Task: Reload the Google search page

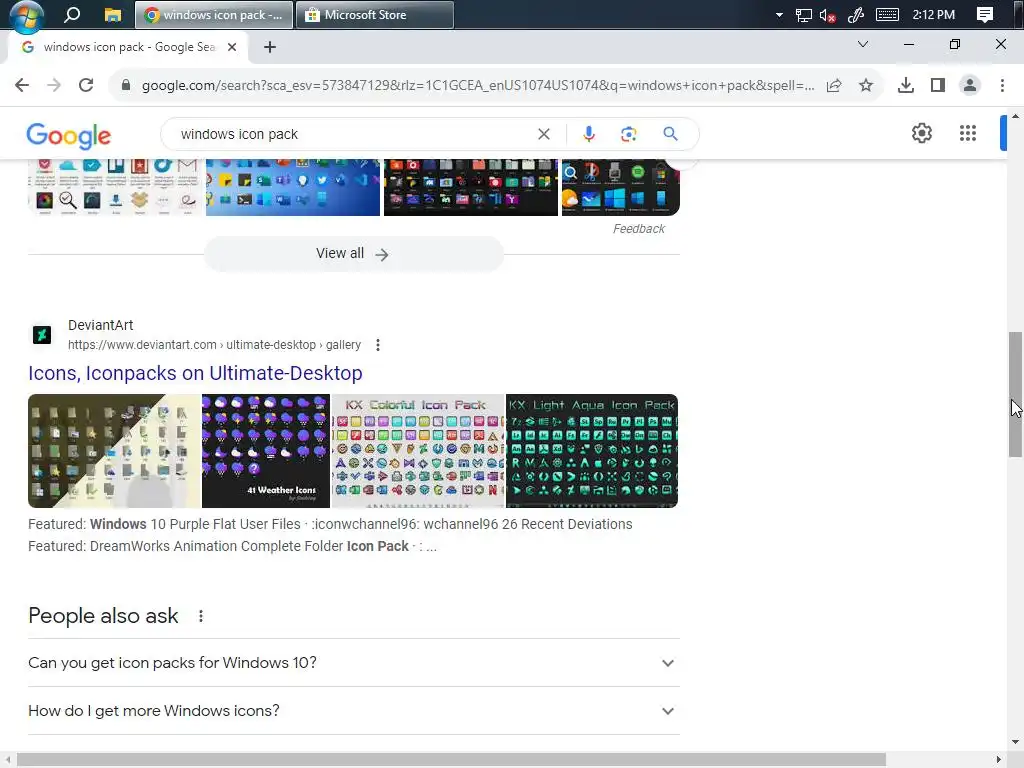Action: tap(86, 85)
